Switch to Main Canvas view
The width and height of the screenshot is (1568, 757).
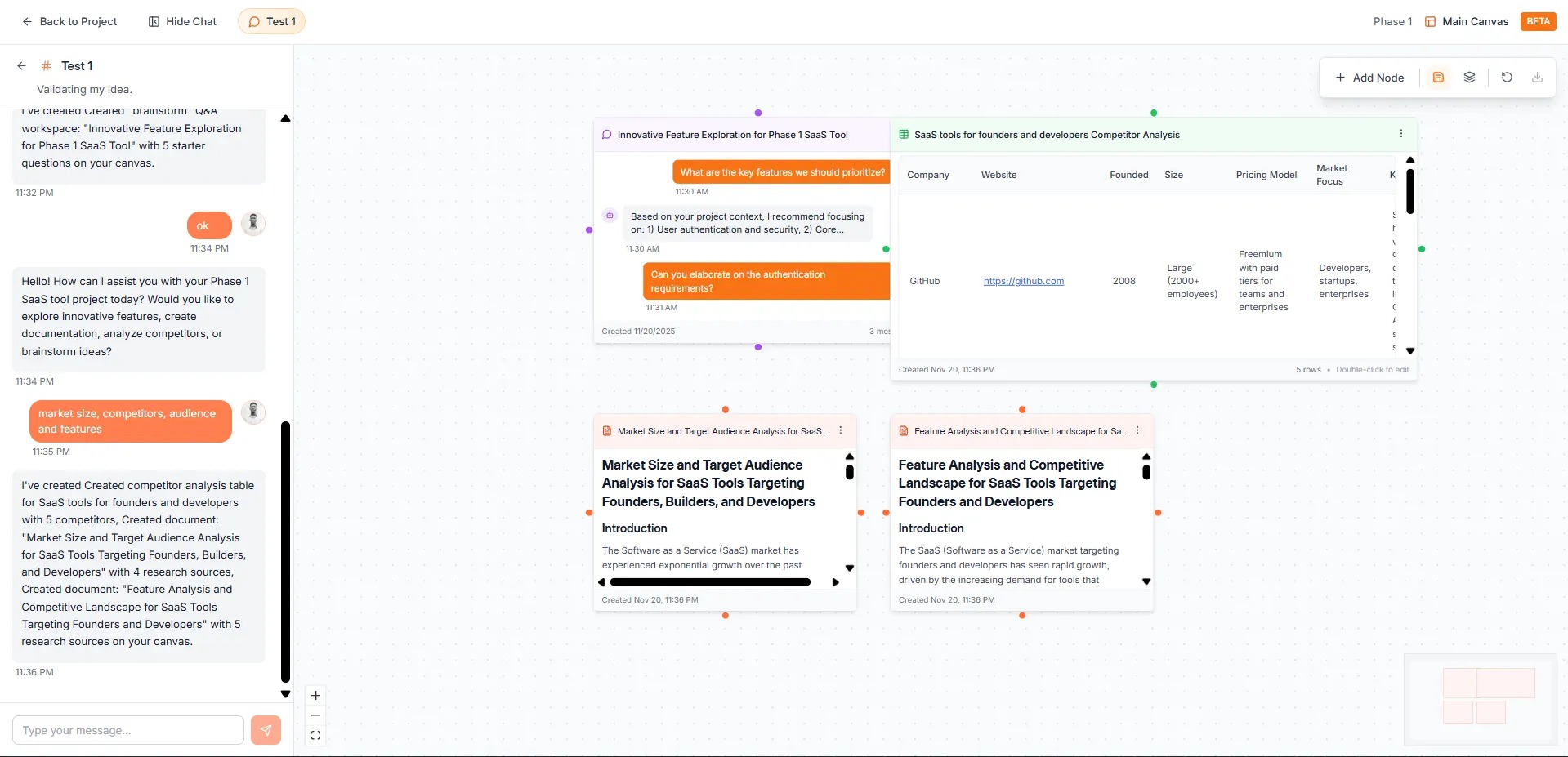tap(1467, 22)
